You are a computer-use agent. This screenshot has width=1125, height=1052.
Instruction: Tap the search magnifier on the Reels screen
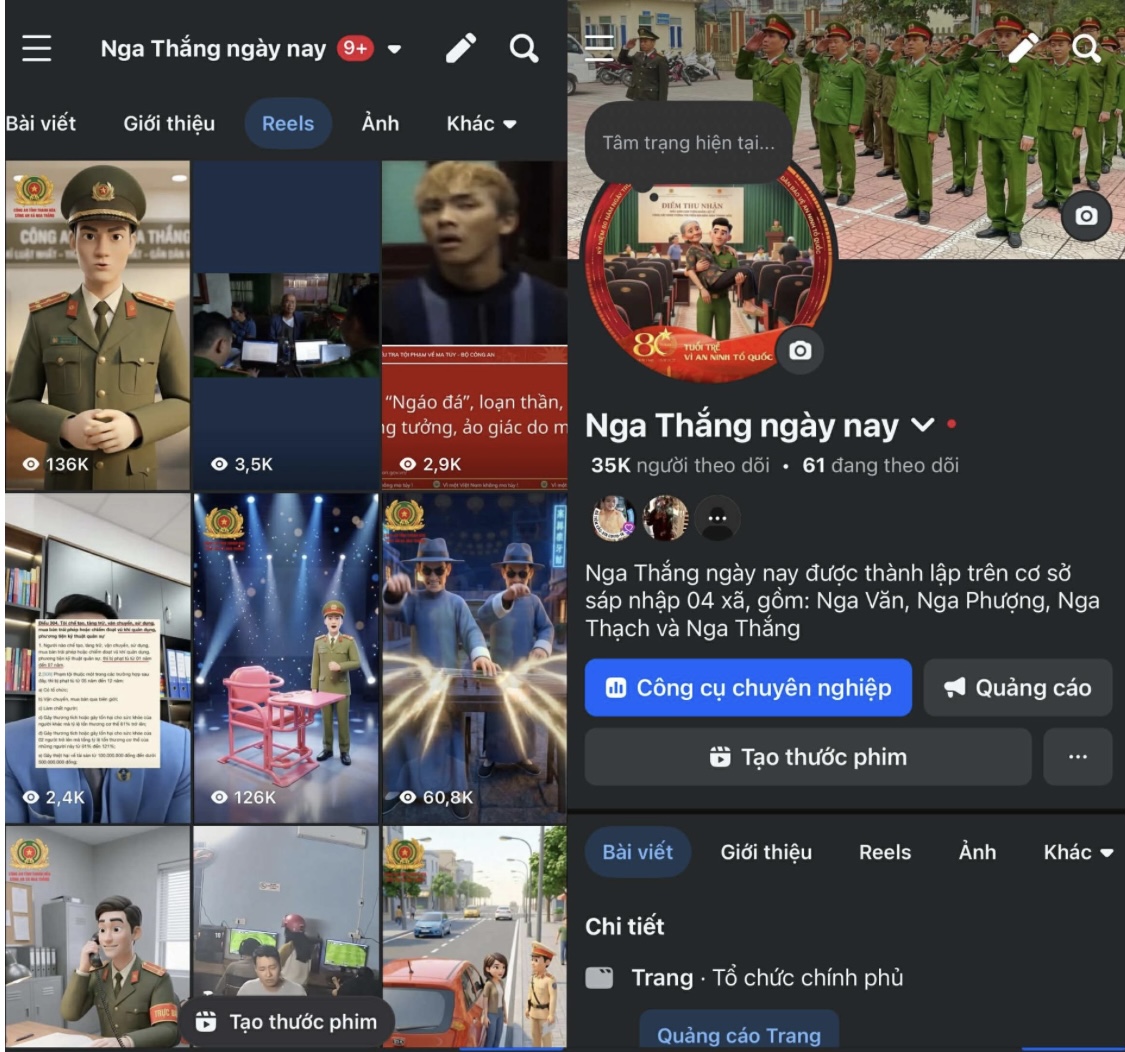click(524, 48)
